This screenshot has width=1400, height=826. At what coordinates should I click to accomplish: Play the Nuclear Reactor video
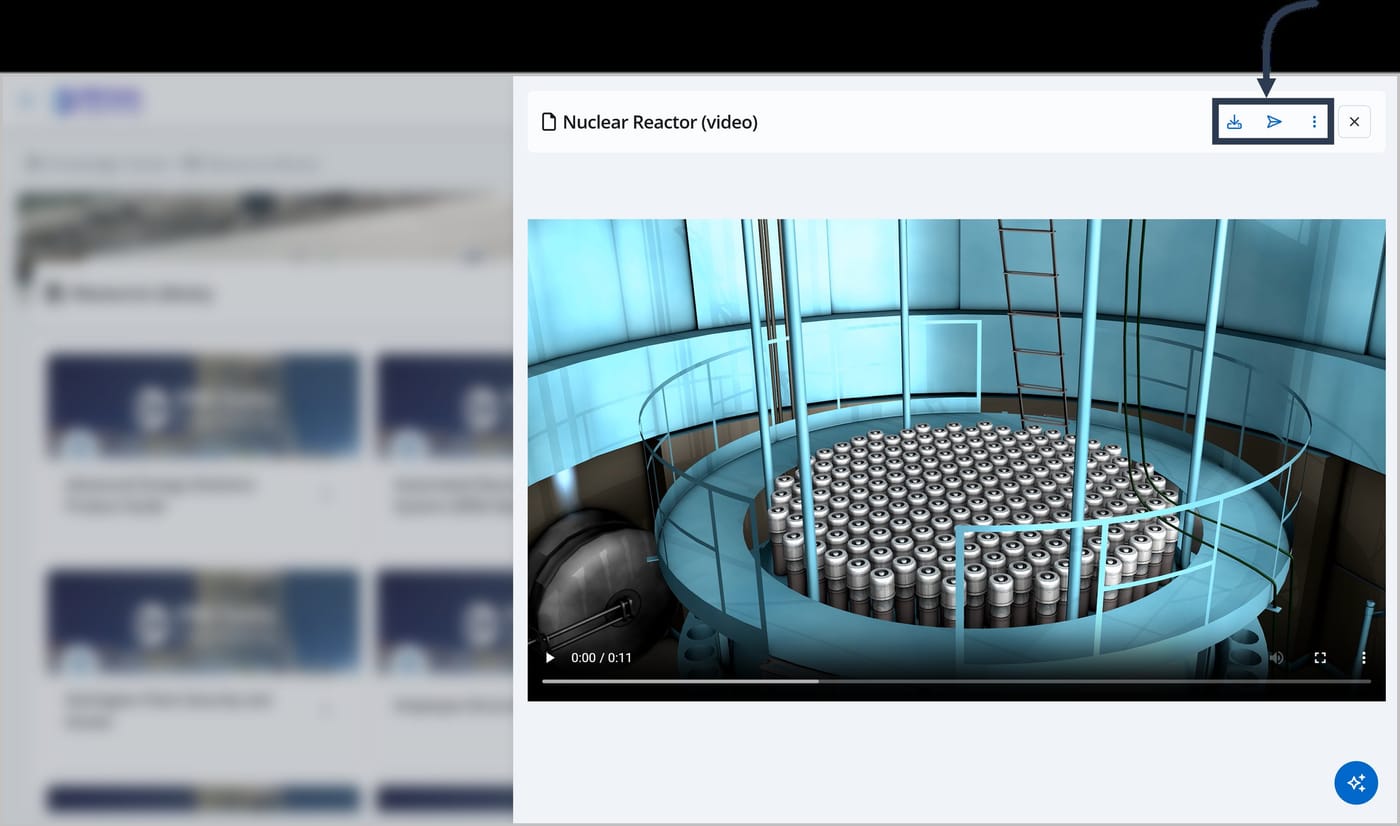click(549, 658)
